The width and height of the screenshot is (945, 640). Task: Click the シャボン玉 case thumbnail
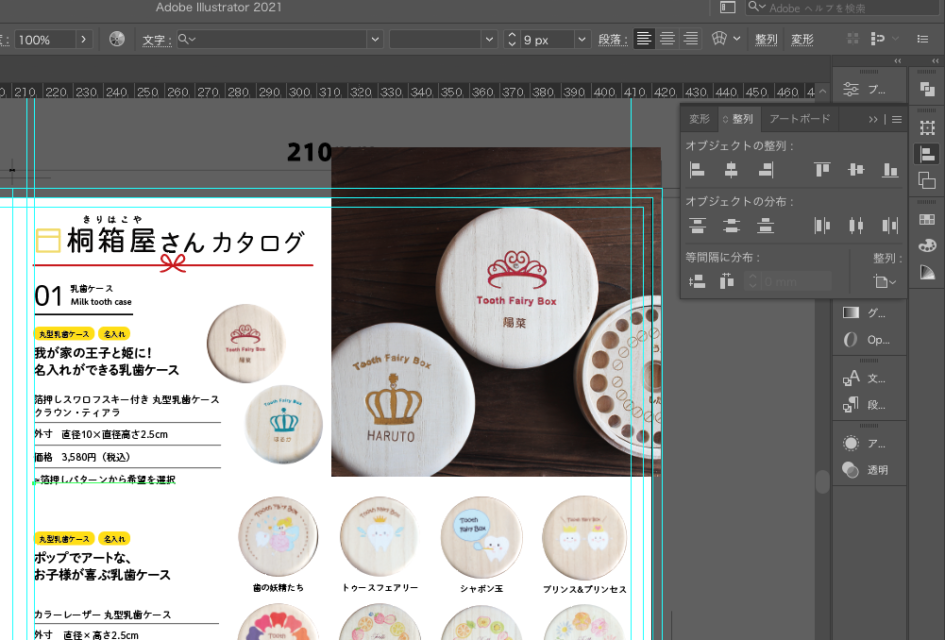coord(481,536)
